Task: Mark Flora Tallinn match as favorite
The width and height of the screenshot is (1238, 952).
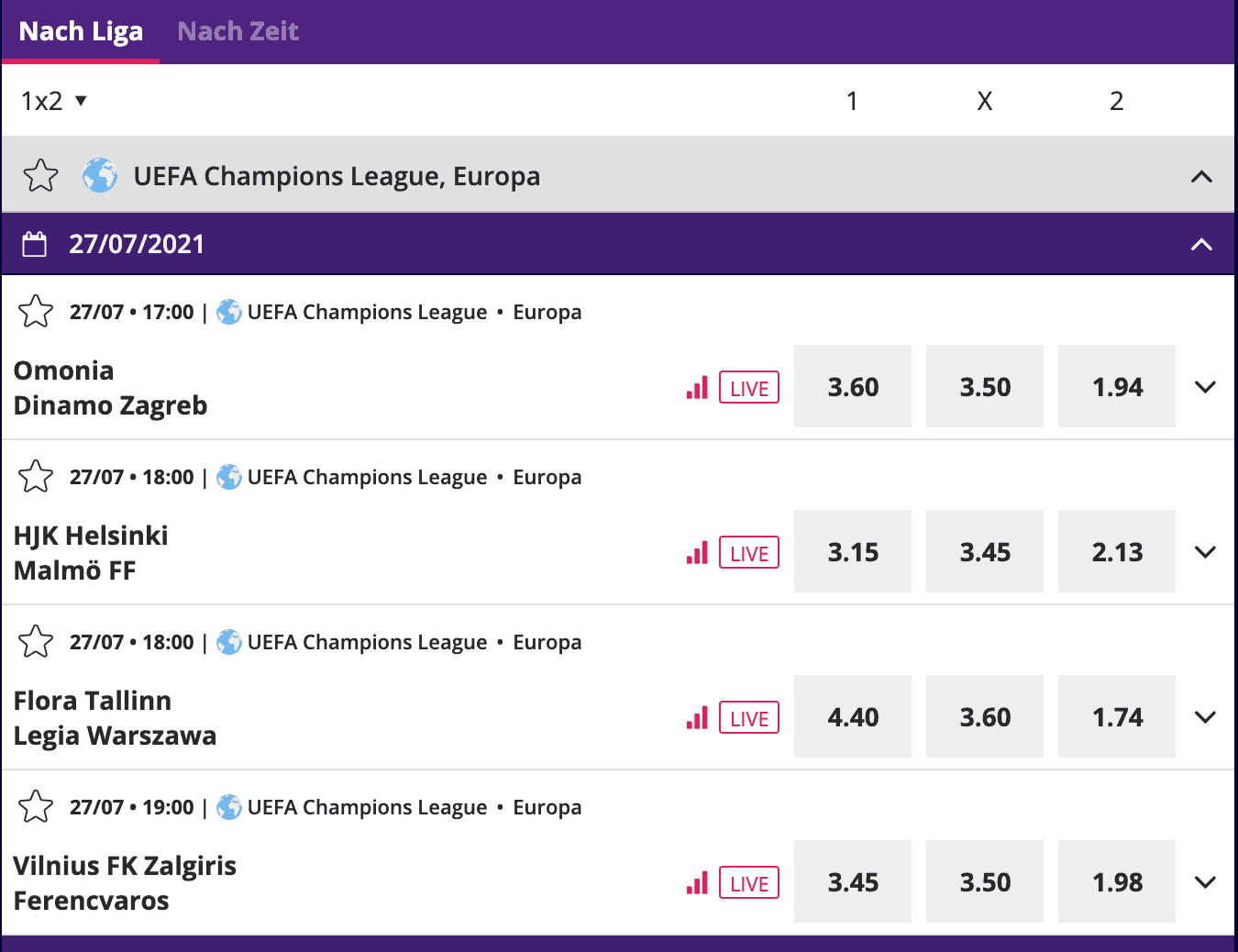Action: click(x=36, y=641)
